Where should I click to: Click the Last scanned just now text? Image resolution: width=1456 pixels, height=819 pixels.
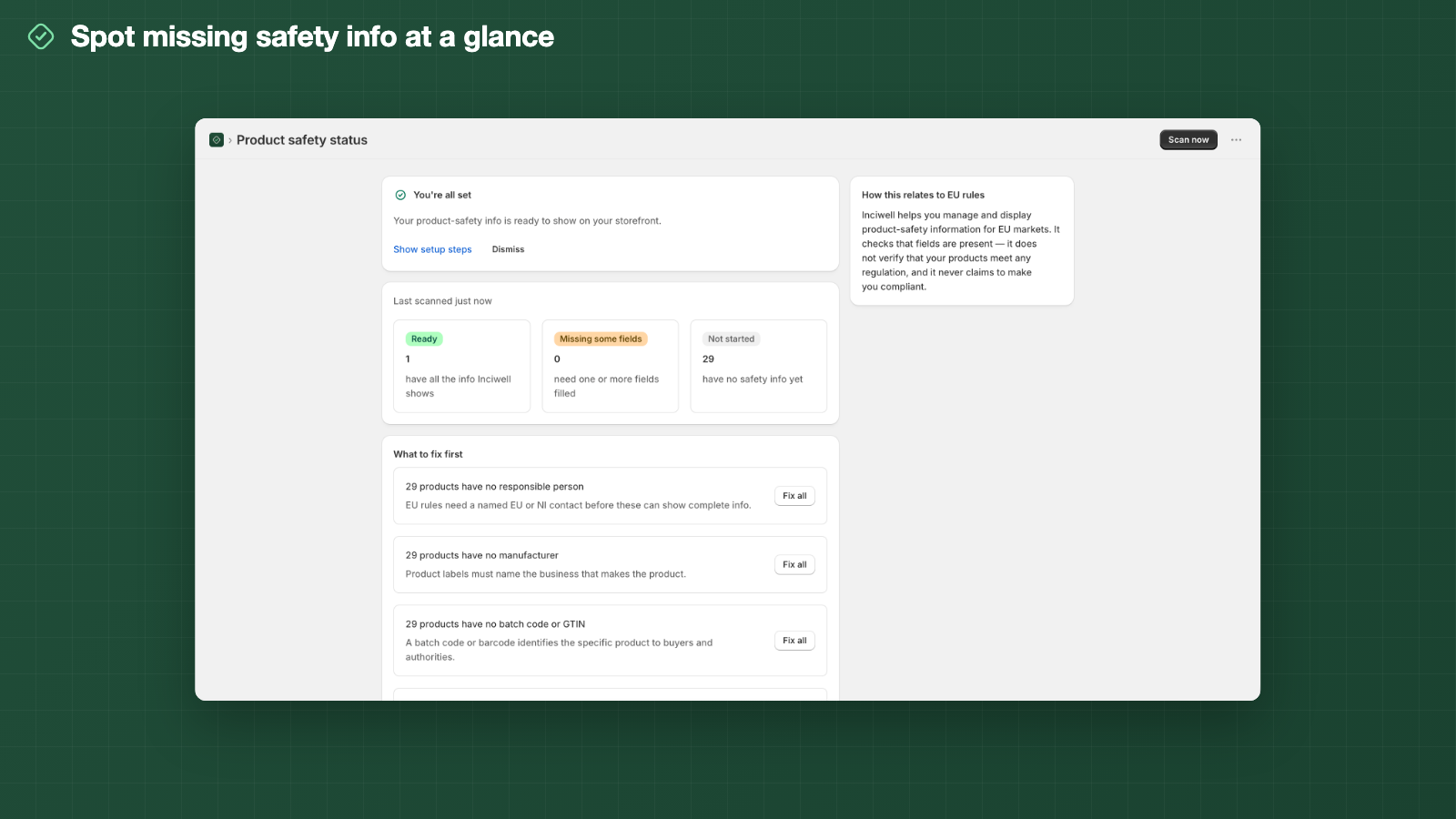(x=442, y=301)
